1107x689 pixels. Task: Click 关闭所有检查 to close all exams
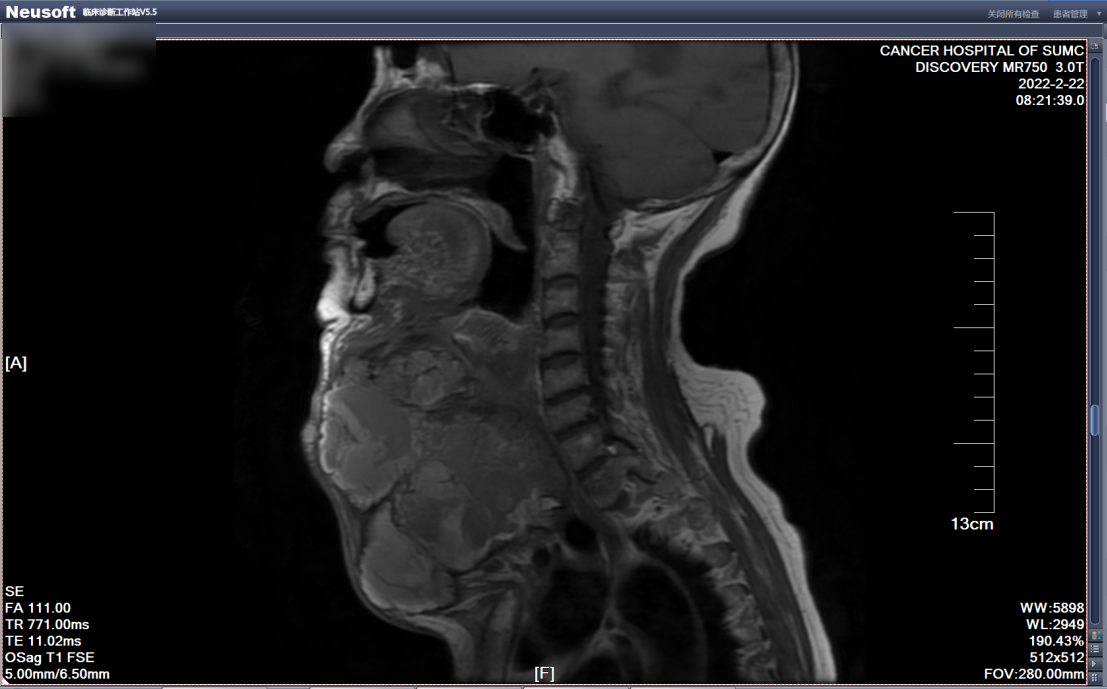[x=1013, y=14]
